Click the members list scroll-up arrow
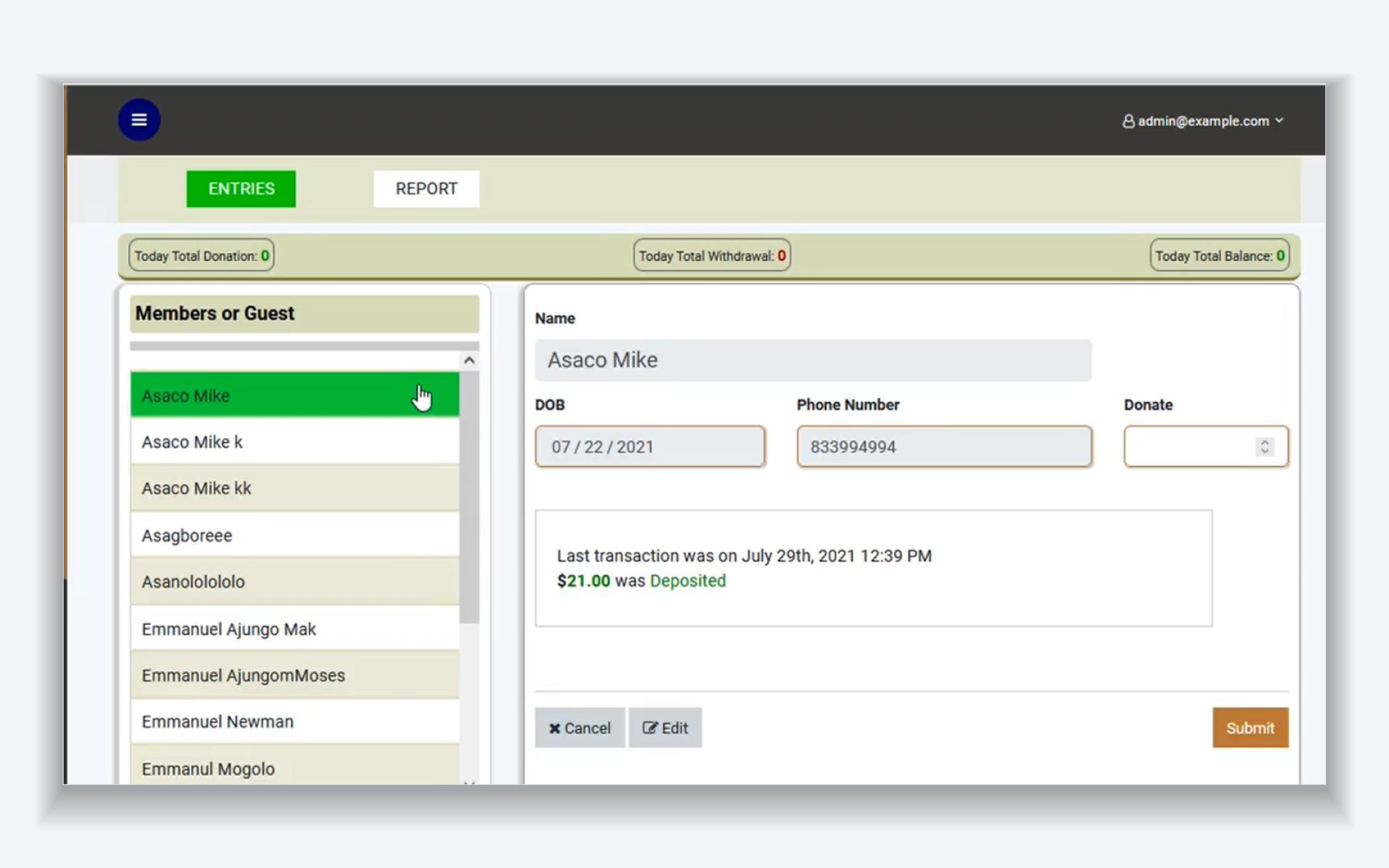Viewport: 1389px width, 868px height. (470, 360)
